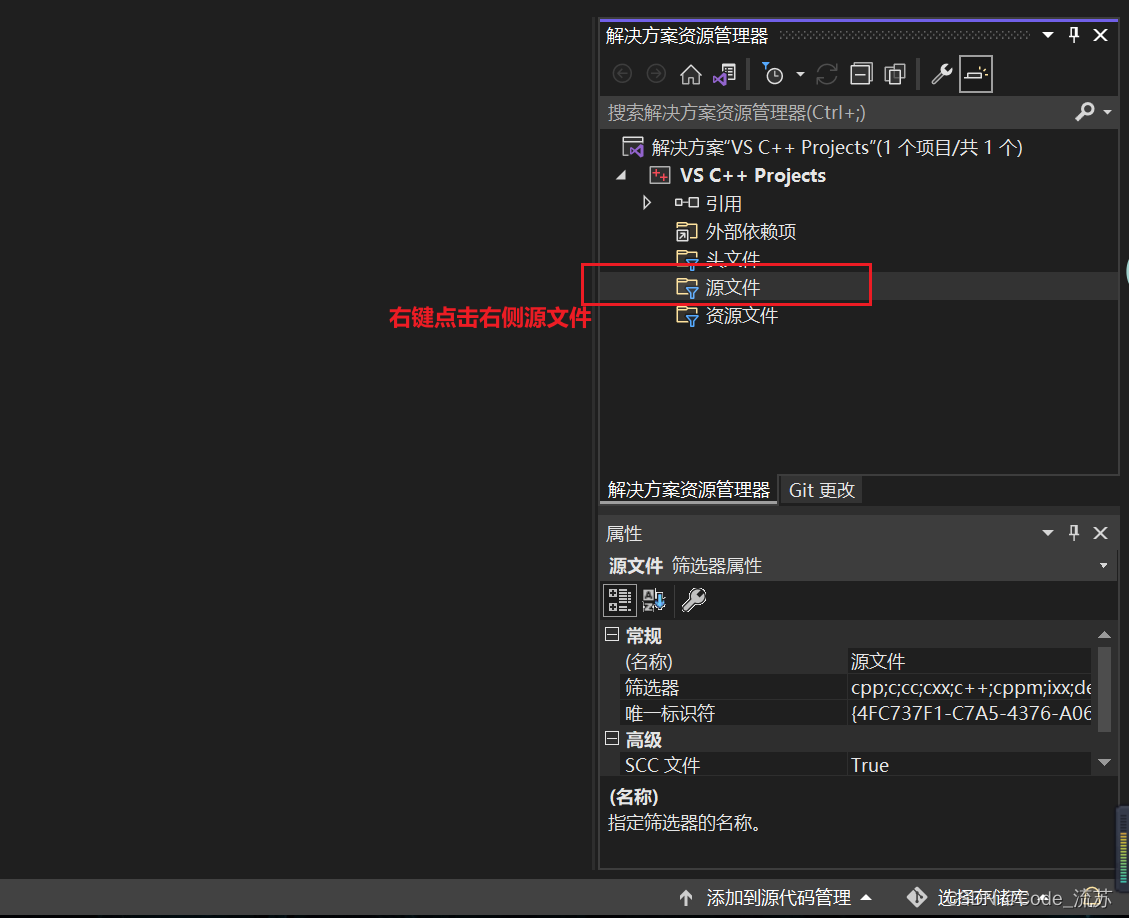Switch to 解决方案资源管理器 bottom tab

tap(688, 490)
